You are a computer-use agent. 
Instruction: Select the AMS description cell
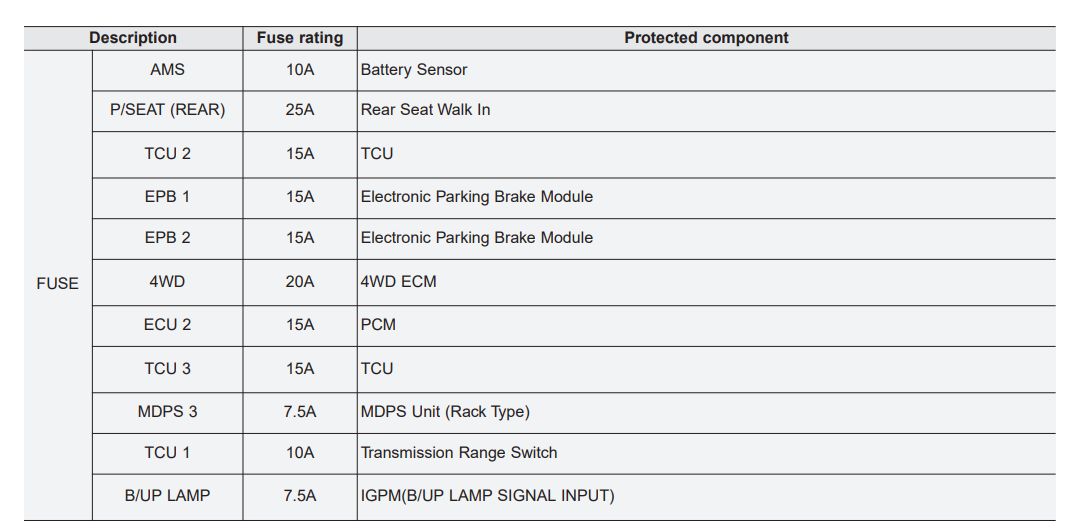[x=167, y=70]
